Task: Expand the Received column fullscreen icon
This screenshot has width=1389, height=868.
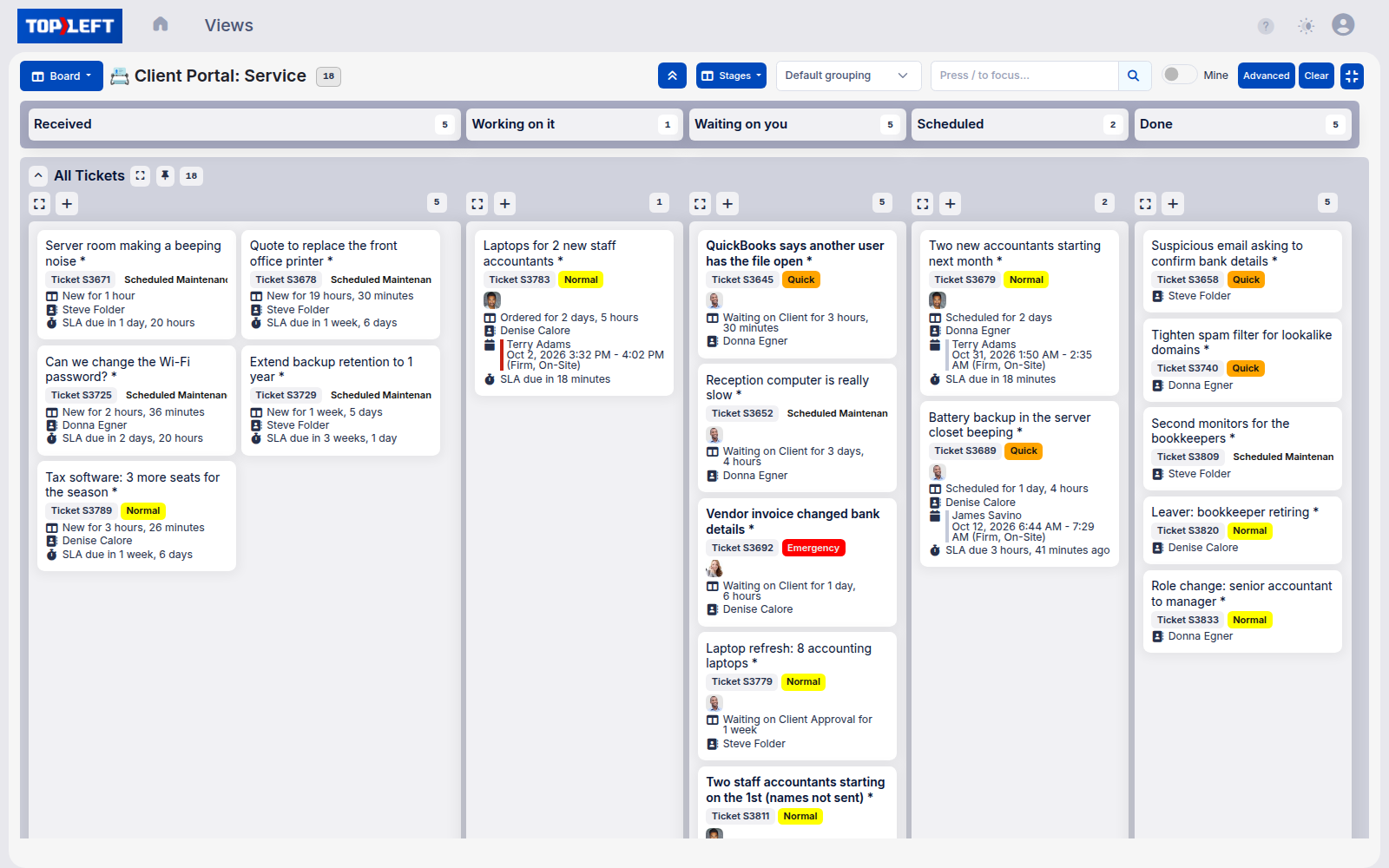Action: tap(40, 204)
